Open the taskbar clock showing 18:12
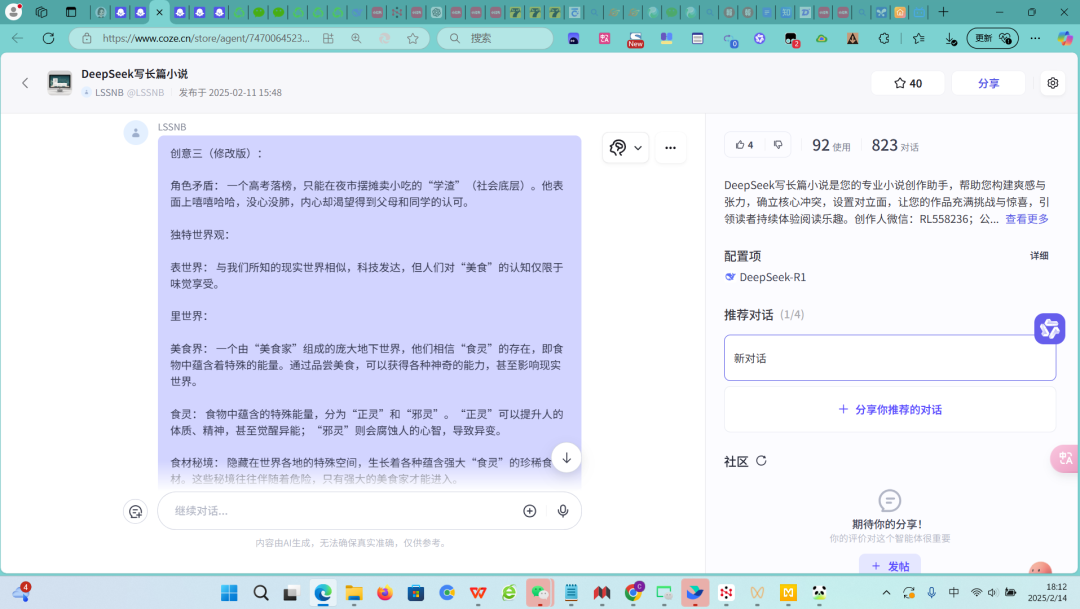 [1047, 592]
